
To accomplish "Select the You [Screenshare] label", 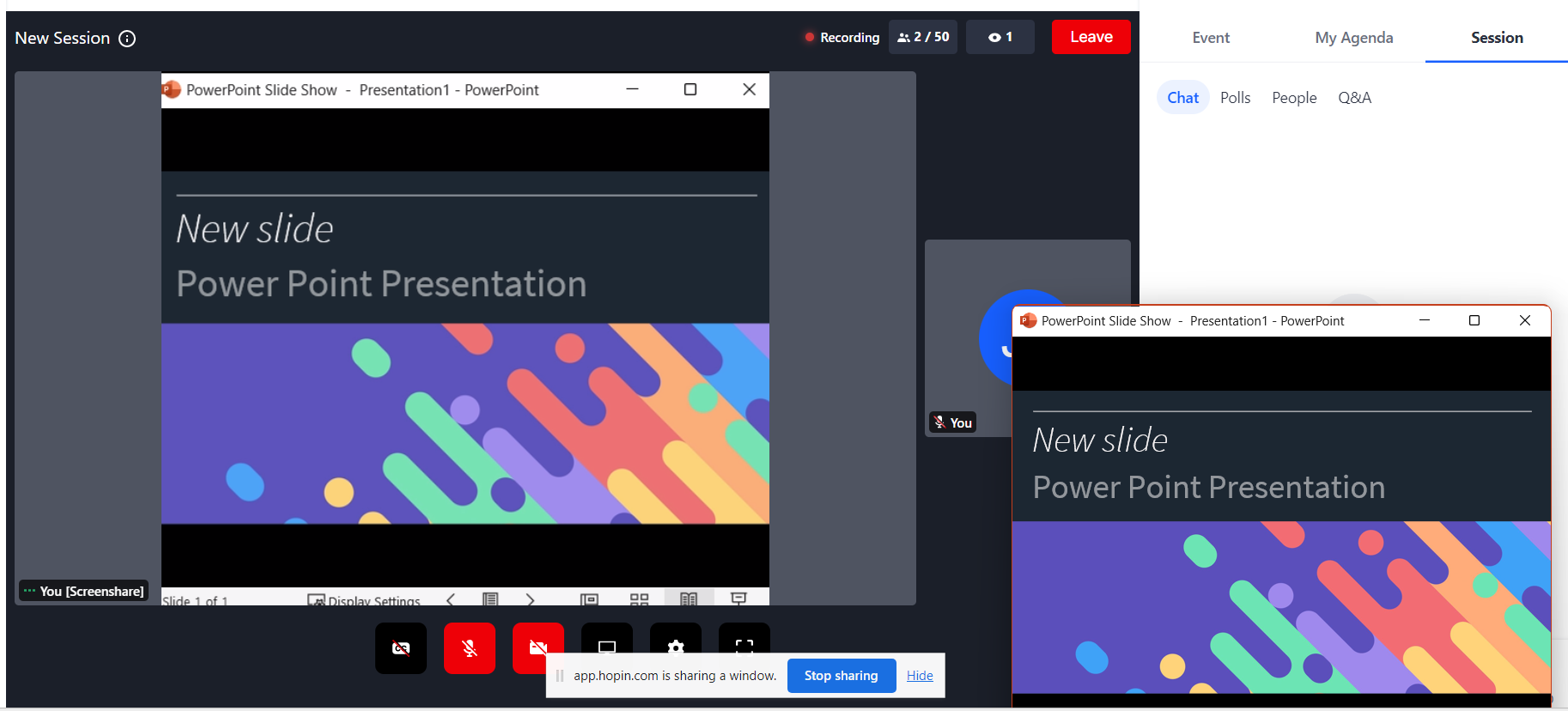I will pos(84,591).
